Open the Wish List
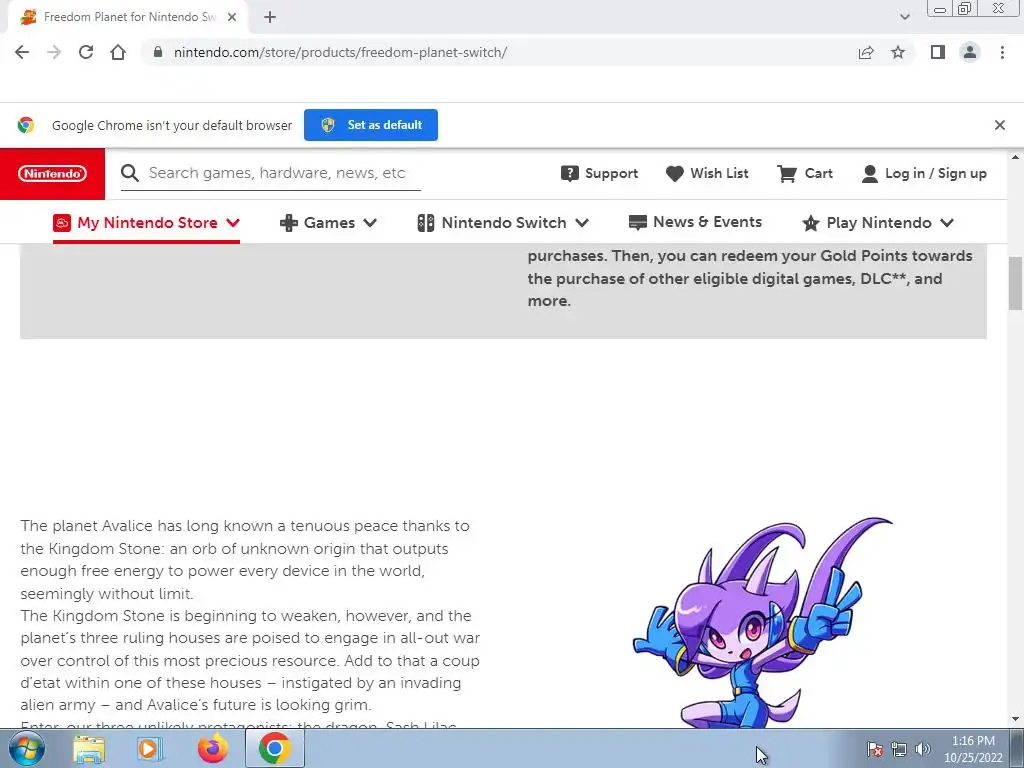This screenshot has width=1024, height=768. 707,173
